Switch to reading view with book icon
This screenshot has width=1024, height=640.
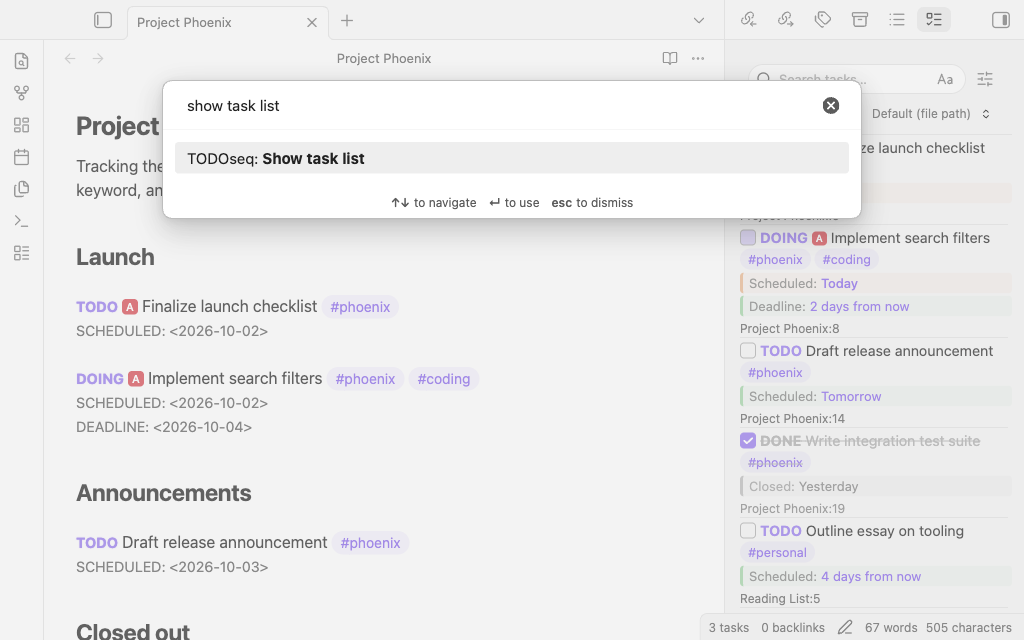click(x=669, y=59)
